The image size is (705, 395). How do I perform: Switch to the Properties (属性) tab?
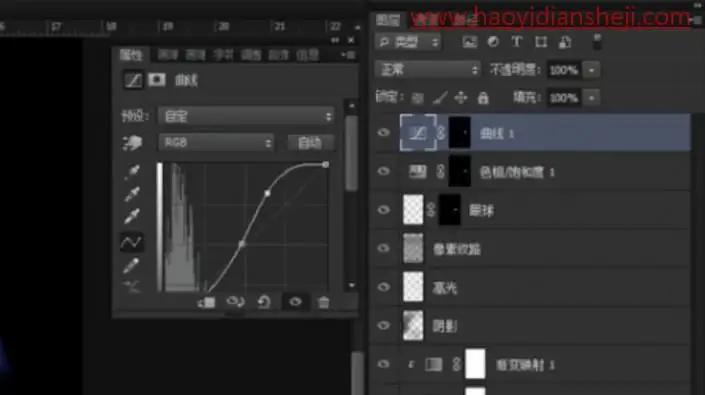tap(131, 55)
